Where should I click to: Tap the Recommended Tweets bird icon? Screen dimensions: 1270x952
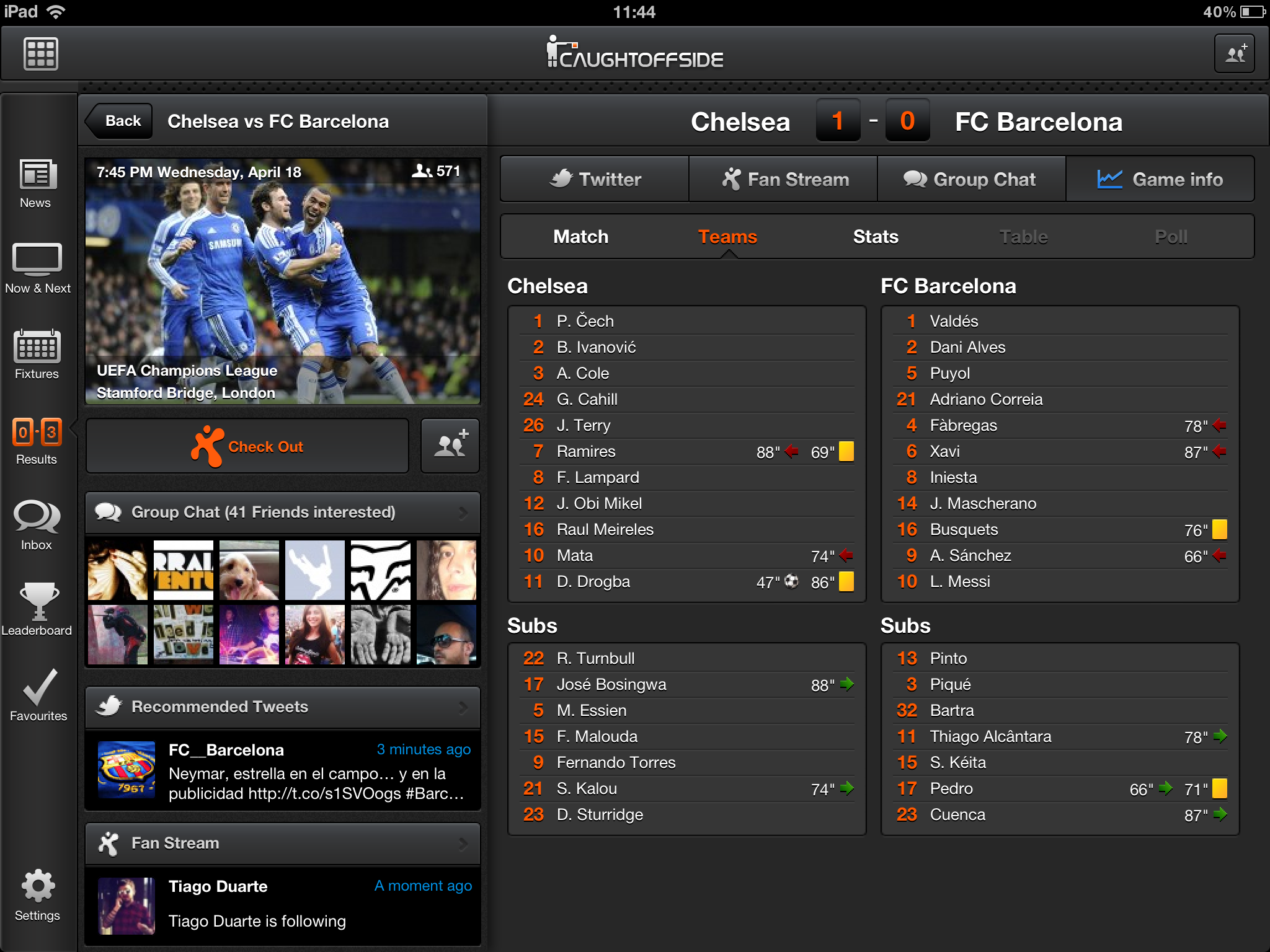pyautogui.click(x=110, y=707)
